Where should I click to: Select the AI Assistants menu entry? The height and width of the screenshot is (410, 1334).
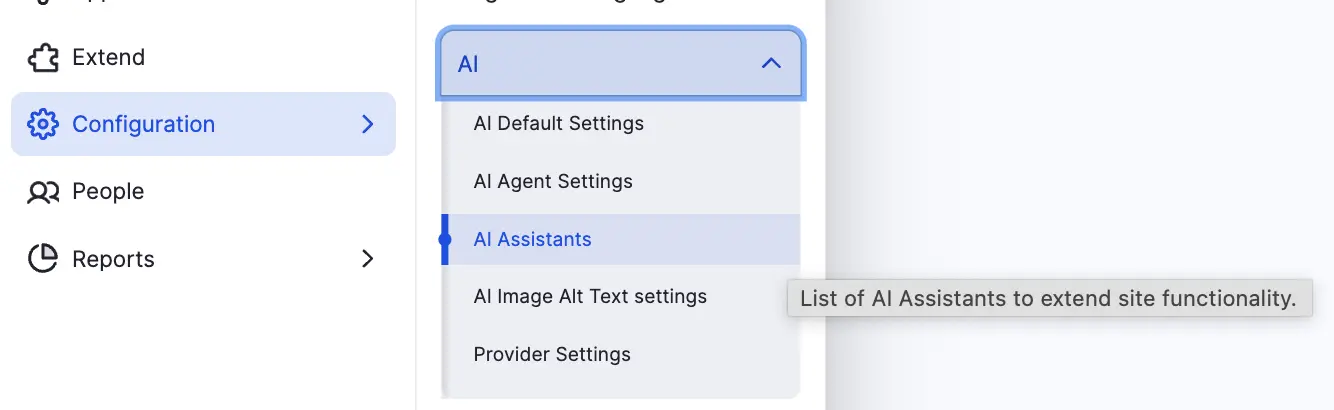pyautogui.click(x=532, y=240)
